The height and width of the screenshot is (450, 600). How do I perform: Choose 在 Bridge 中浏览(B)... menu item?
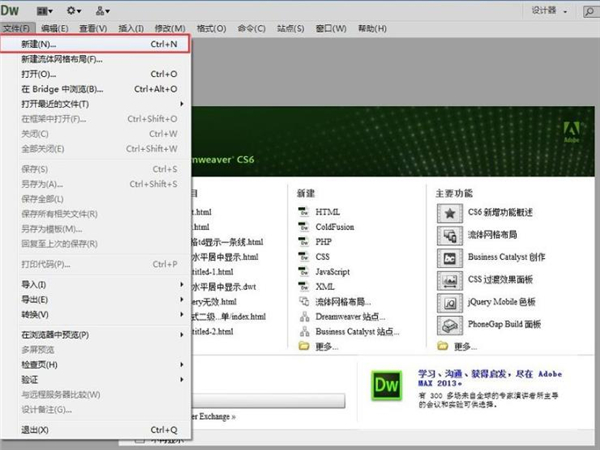pos(96,89)
